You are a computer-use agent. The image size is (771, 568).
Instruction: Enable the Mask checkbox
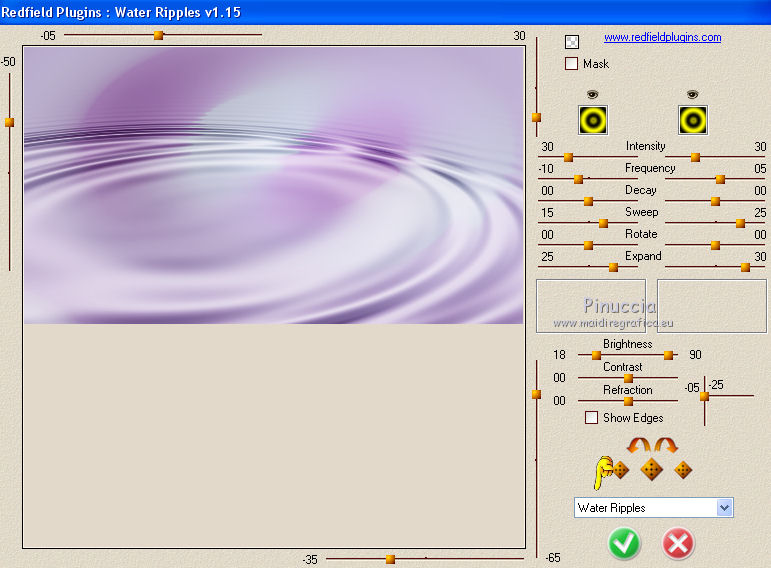click(571, 63)
